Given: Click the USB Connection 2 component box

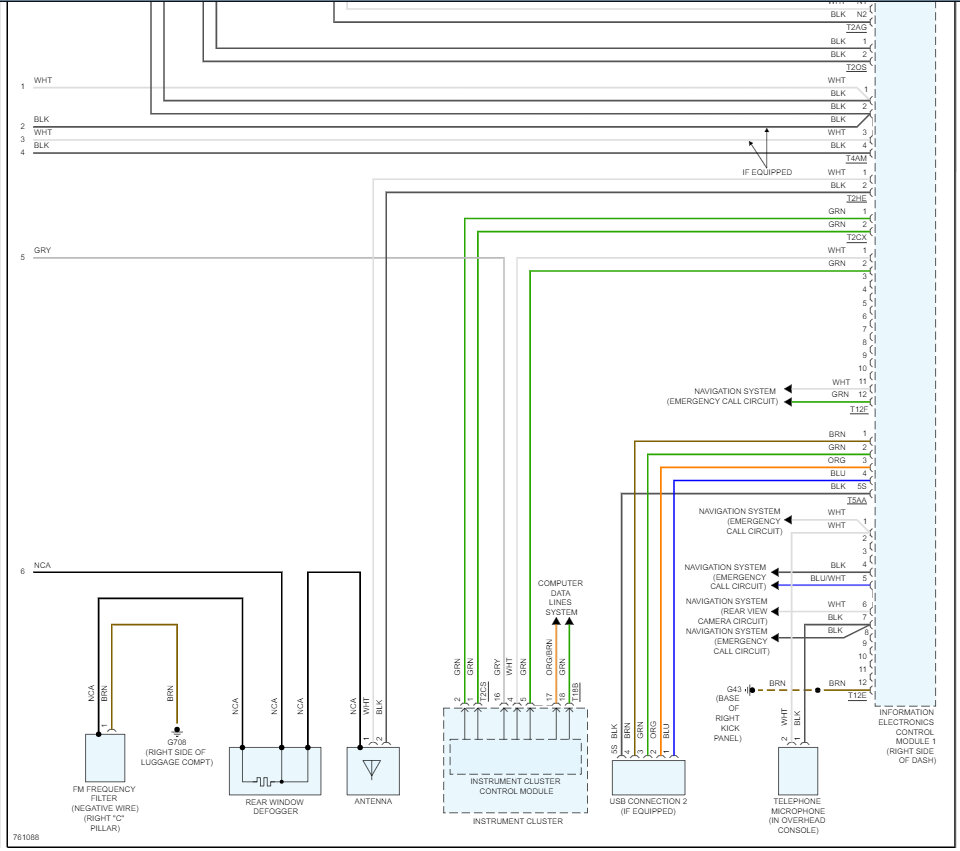Looking at the screenshot, I should (x=648, y=778).
